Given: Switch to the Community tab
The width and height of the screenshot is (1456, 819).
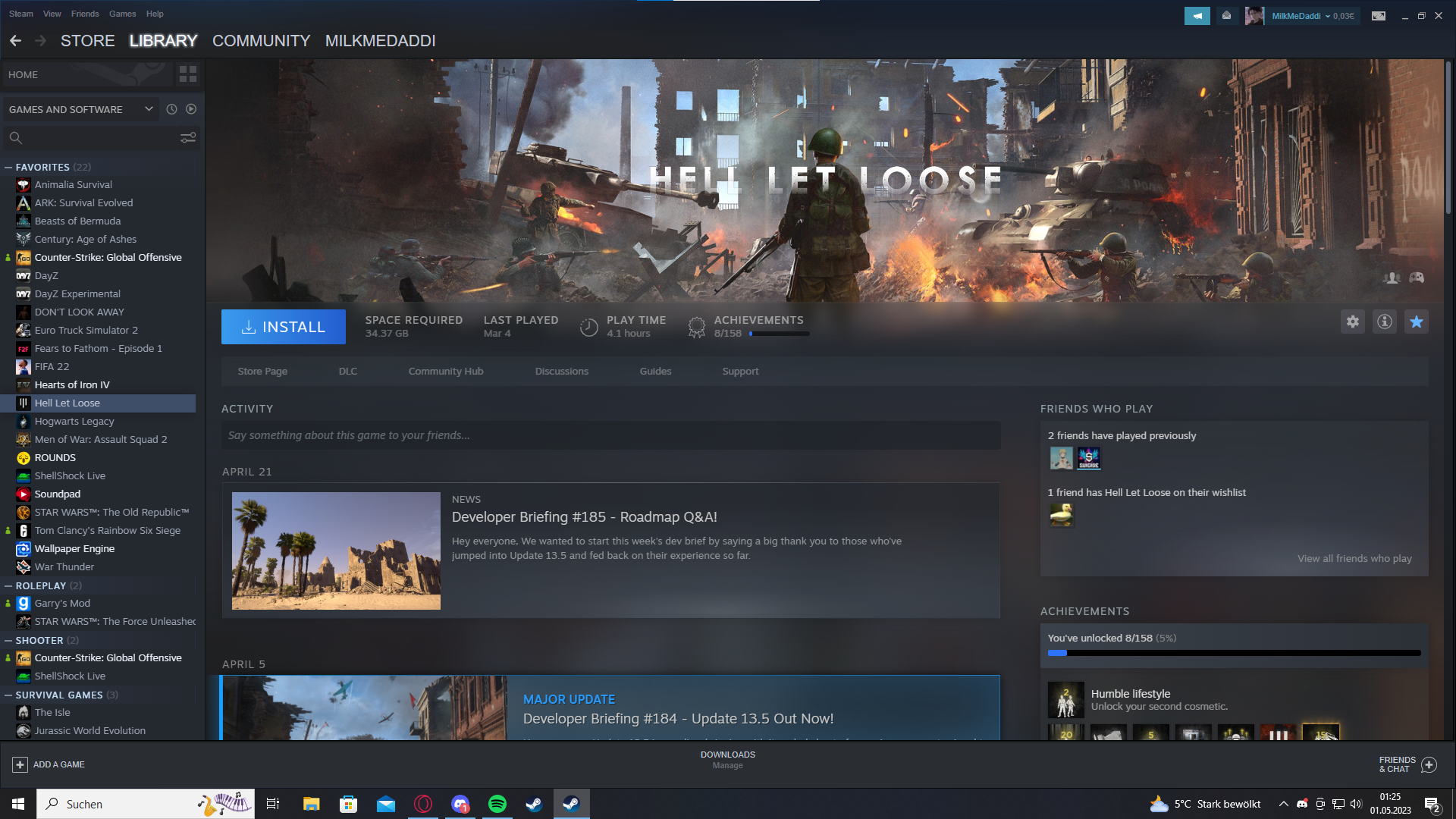Looking at the screenshot, I should [x=262, y=41].
